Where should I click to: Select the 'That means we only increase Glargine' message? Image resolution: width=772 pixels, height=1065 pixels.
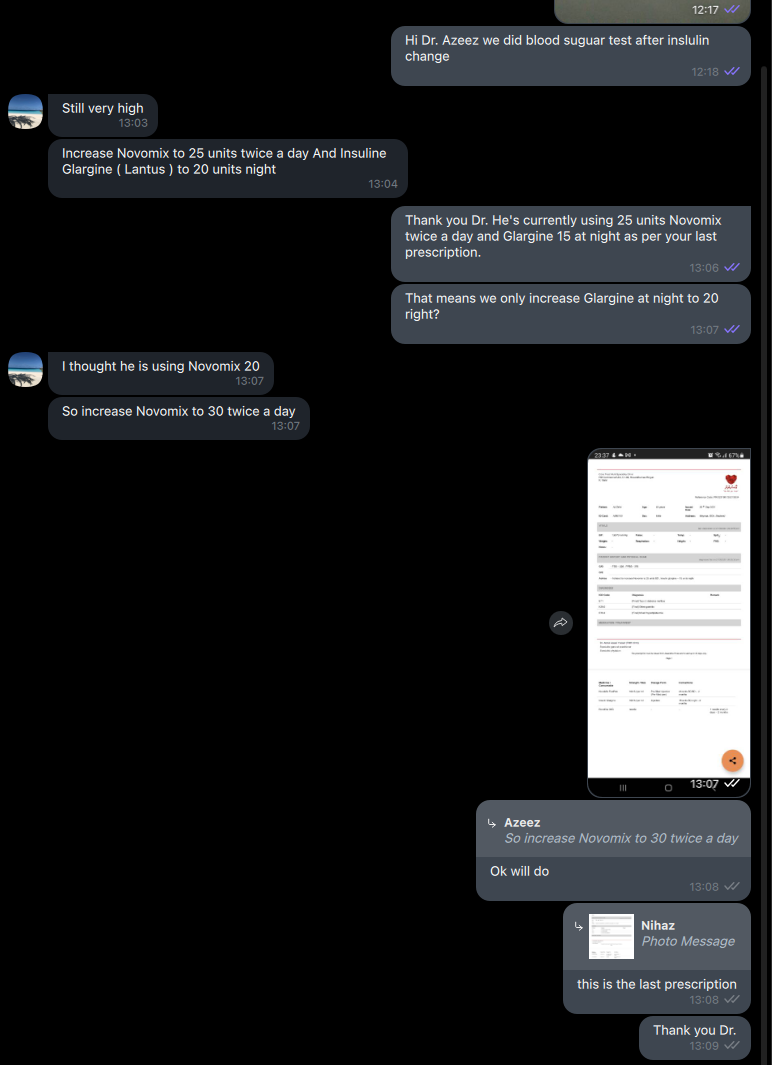pos(570,314)
